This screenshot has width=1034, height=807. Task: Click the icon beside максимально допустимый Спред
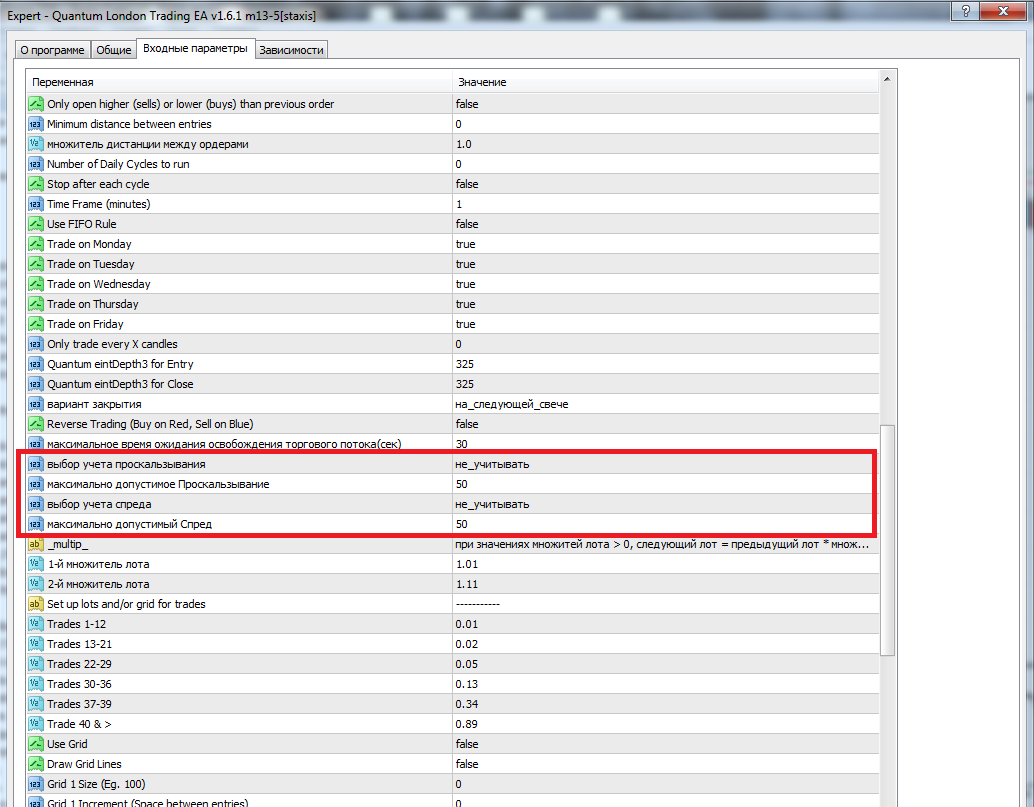(36, 524)
